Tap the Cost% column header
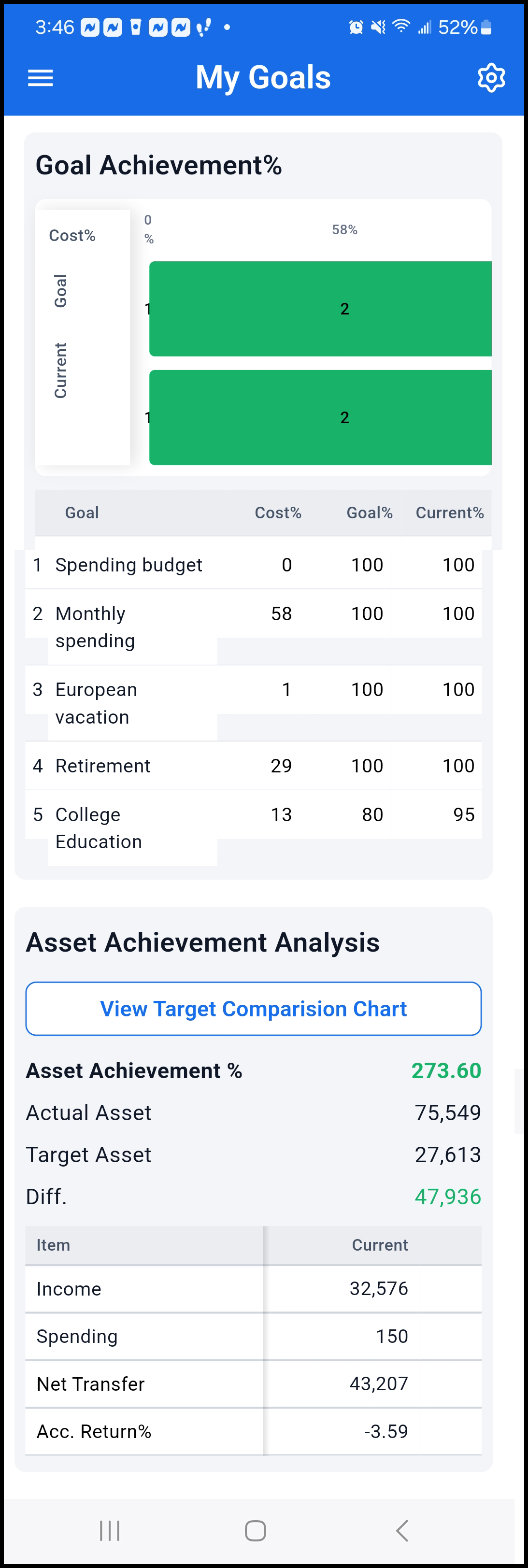The height and width of the screenshot is (1568, 528). tap(278, 513)
